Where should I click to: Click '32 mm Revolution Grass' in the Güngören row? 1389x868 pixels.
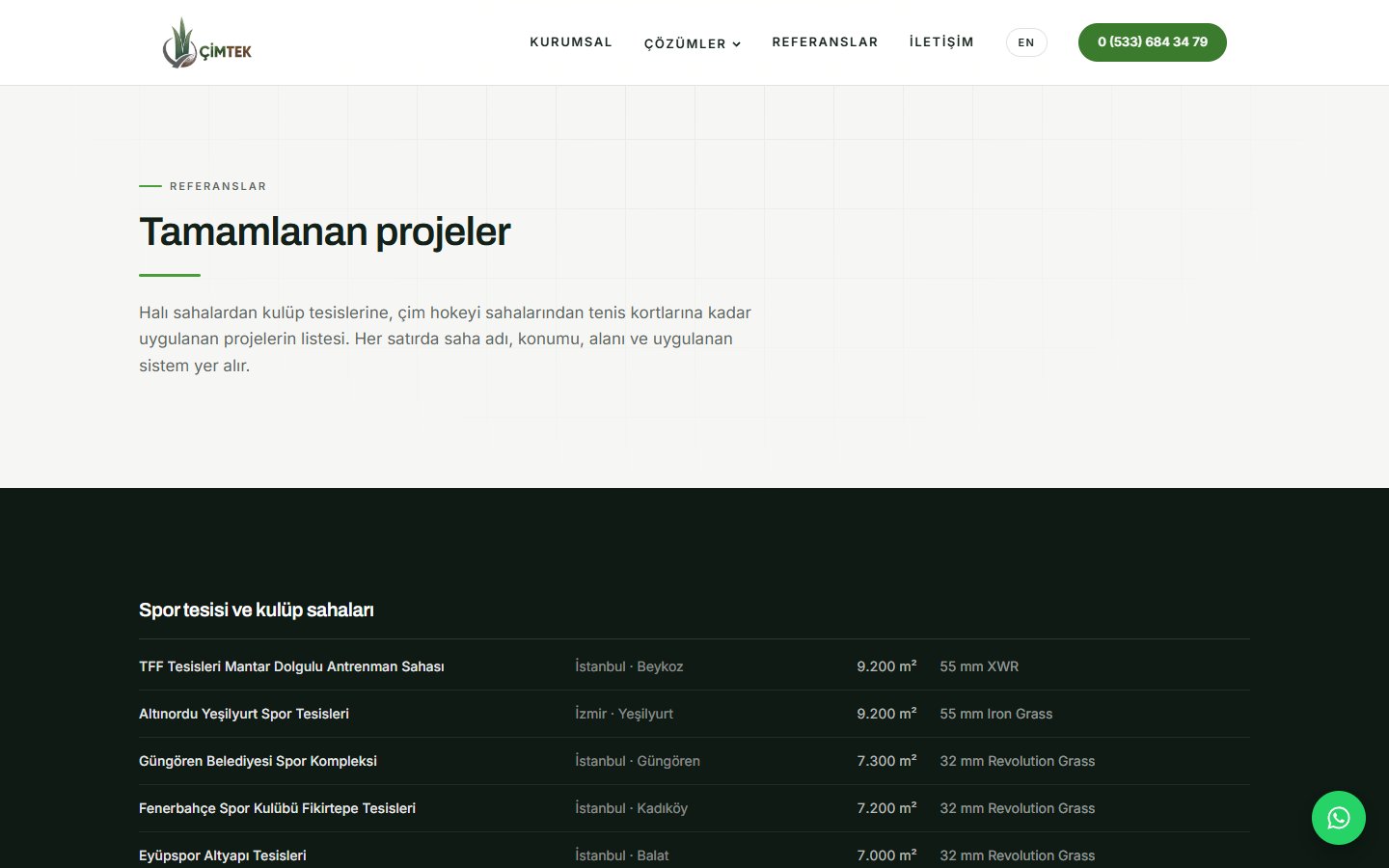click(1018, 761)
